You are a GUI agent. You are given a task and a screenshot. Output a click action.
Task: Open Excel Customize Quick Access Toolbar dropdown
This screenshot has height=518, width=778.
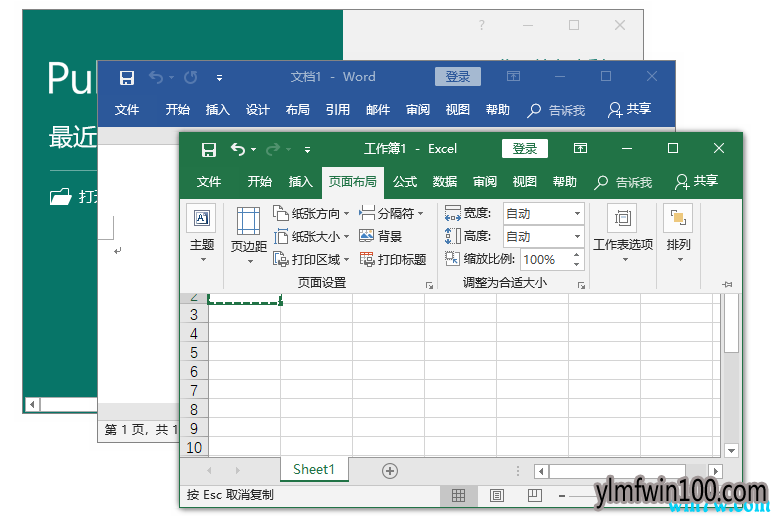308,149
